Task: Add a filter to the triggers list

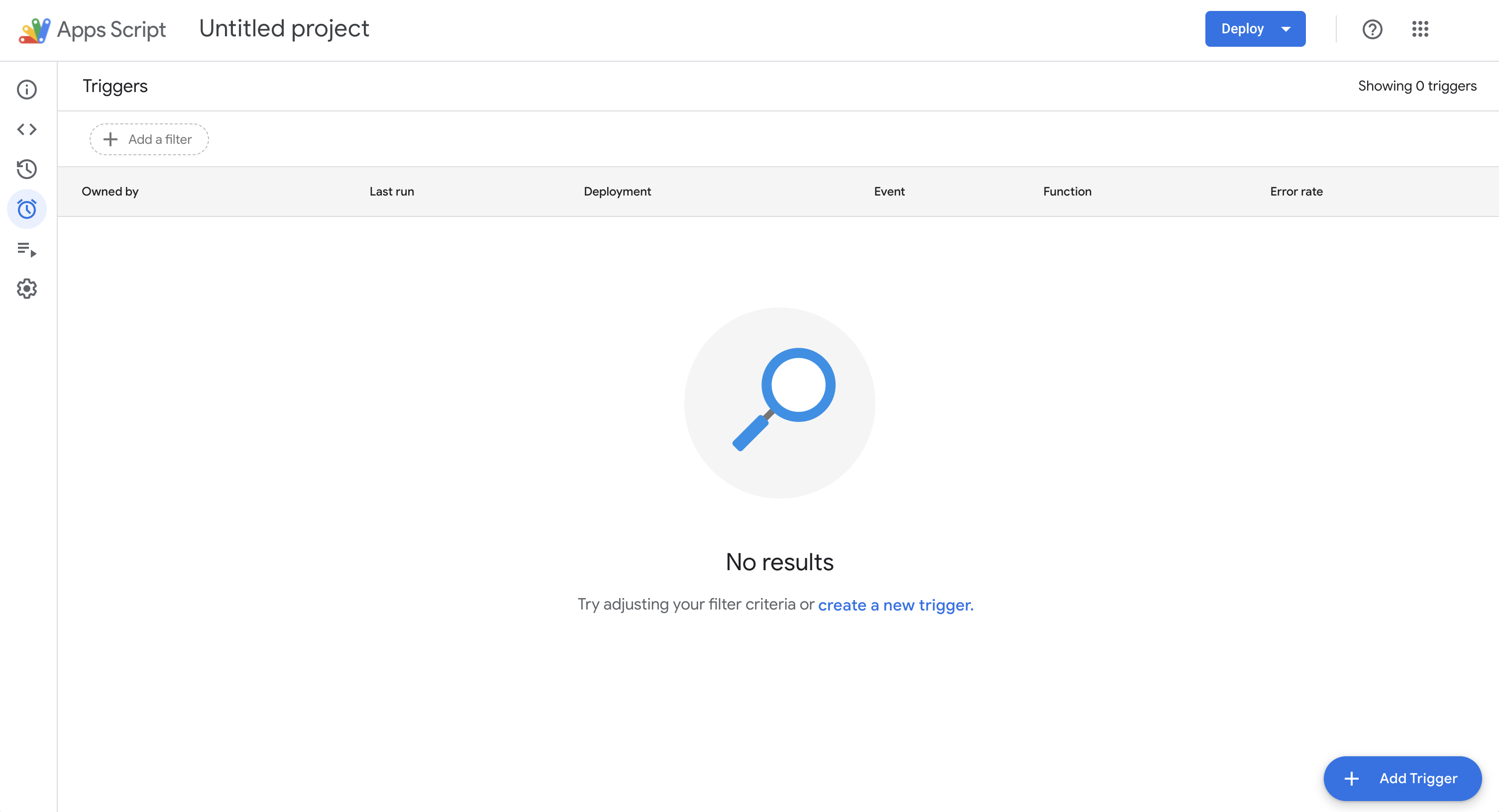Action: point(149,139)
